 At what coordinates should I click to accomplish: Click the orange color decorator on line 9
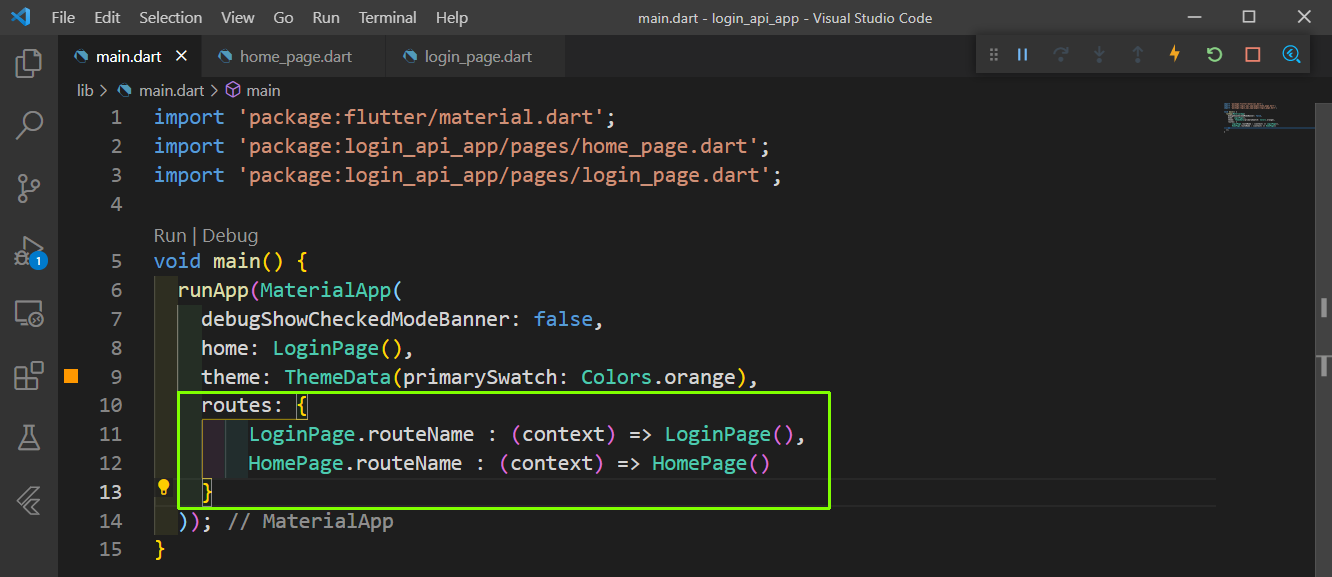pos(71,377)
